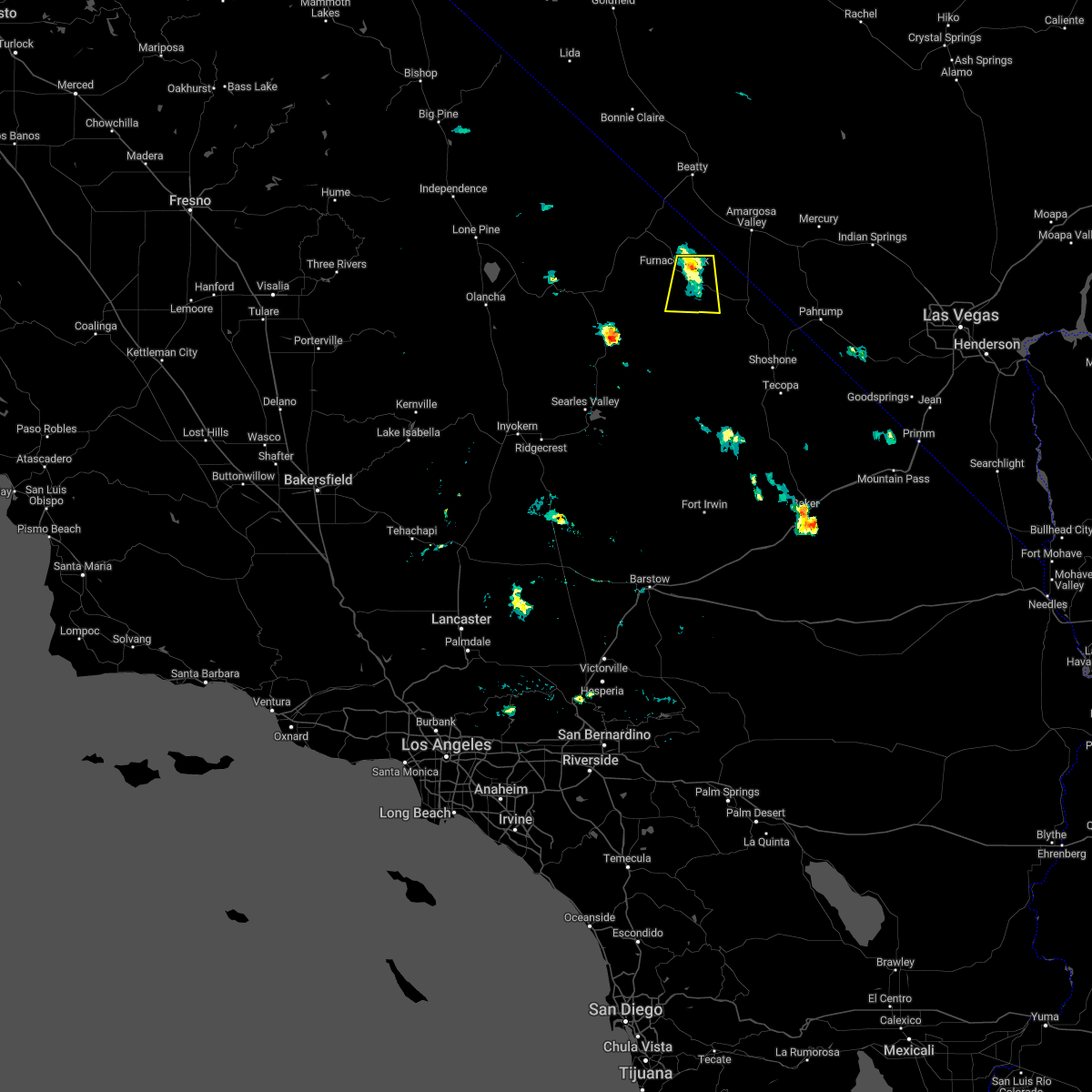Viewport: 1092px width, 1092px height.
Task: Click the storm cell near Olancha
Action: pos(551,277)
